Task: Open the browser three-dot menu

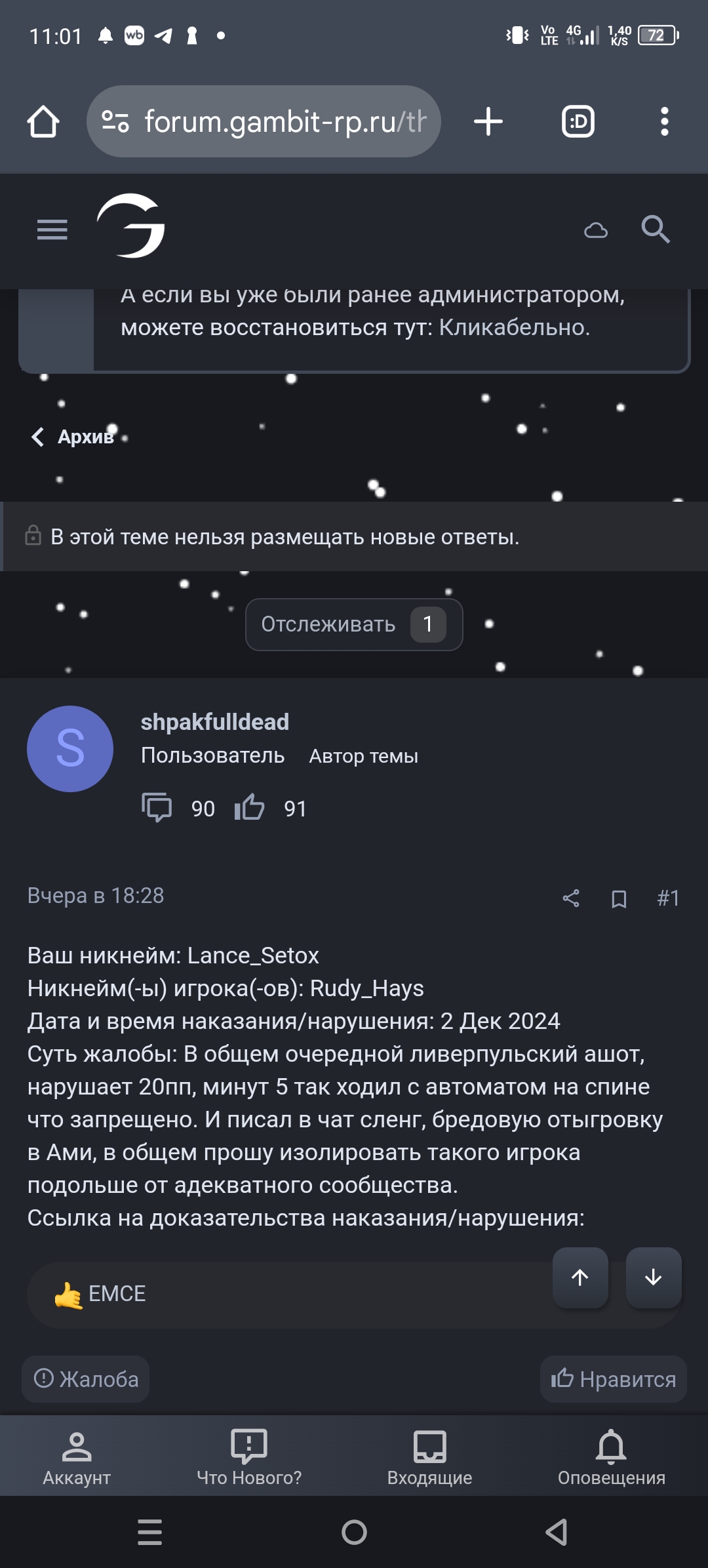Action: pyautogui.click(x=664, y=122)
